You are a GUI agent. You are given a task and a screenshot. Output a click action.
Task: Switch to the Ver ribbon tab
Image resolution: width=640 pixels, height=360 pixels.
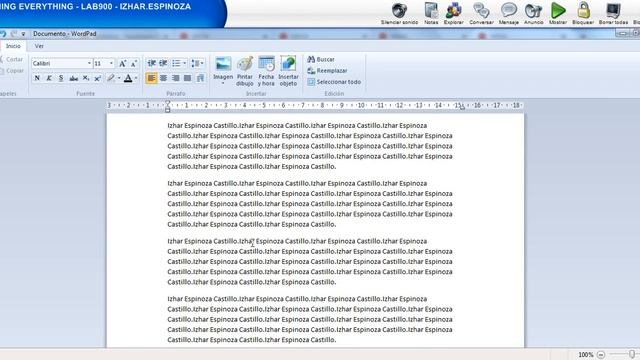(39, 46)
